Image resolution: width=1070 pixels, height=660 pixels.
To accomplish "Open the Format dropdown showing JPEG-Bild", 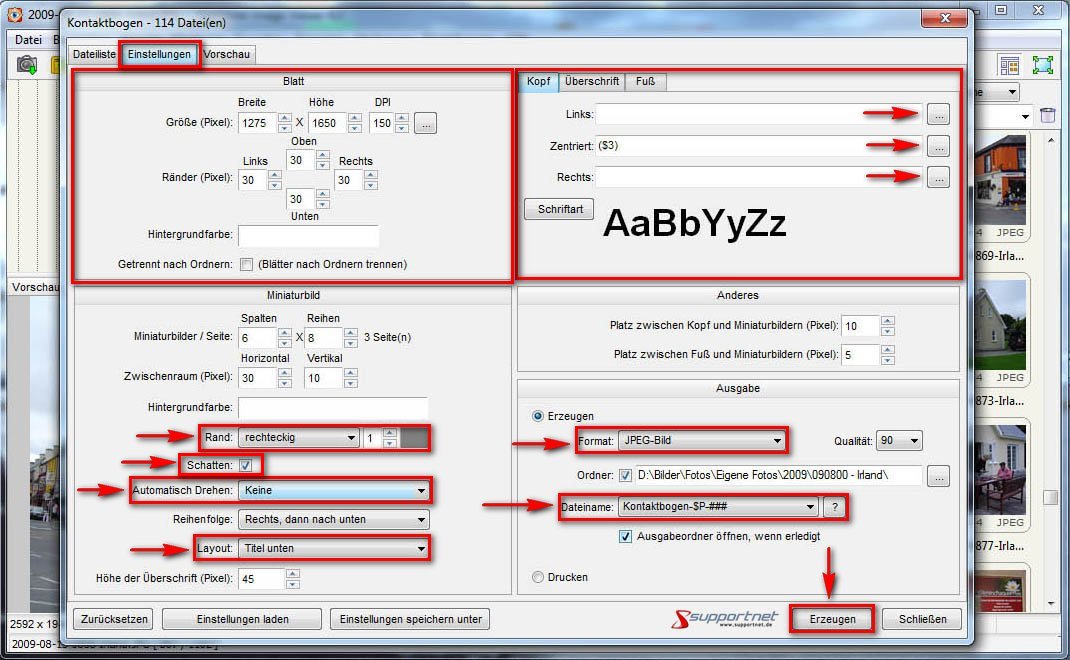I will point(701,440).
